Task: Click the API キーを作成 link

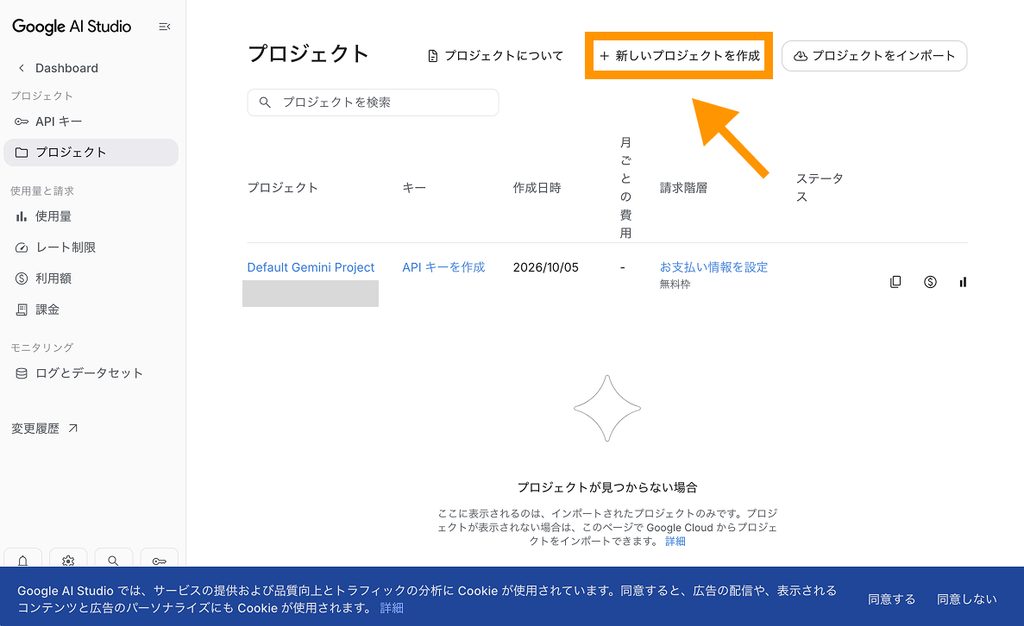Action: pos(443,267)
